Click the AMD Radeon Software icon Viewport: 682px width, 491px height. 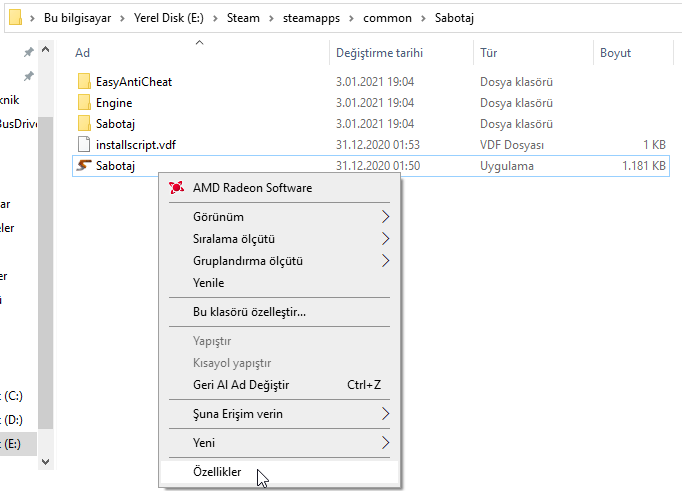[x=177, y=188]
